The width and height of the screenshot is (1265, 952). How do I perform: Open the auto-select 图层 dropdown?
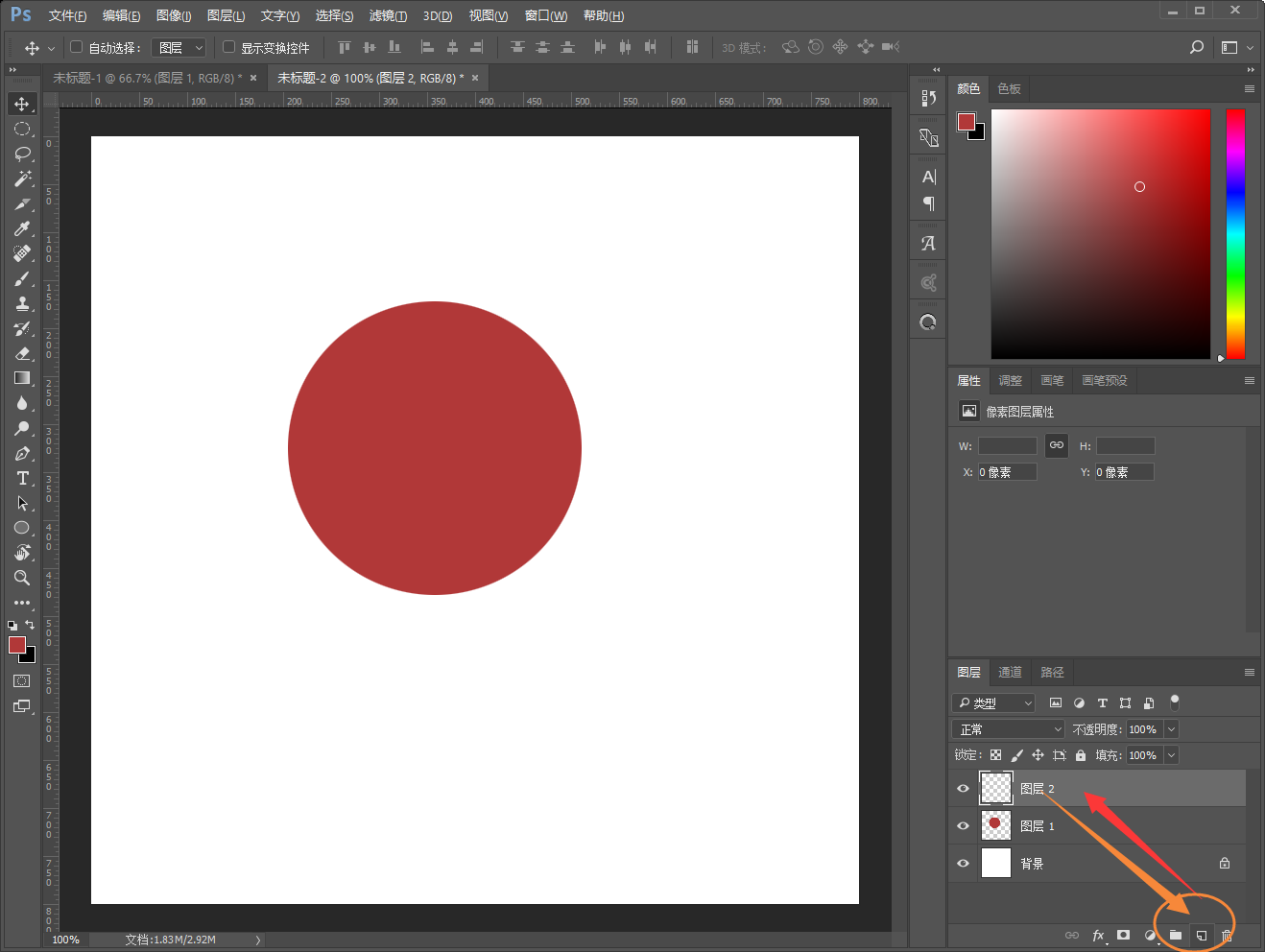click(179, 47)
